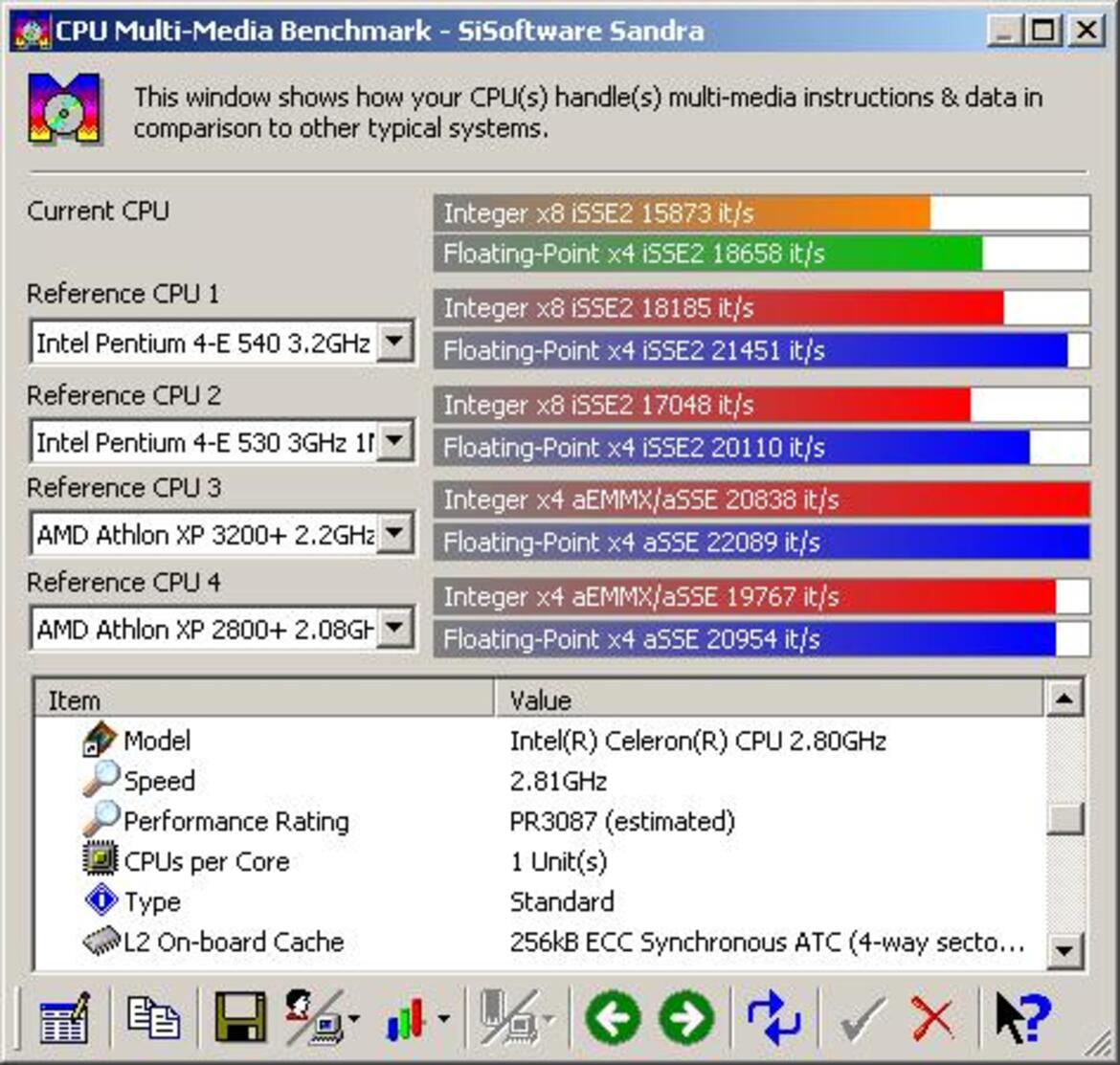
Task: Click the Integer x8 iSSE2 18185 it/s bar
Action: [761, 308]
